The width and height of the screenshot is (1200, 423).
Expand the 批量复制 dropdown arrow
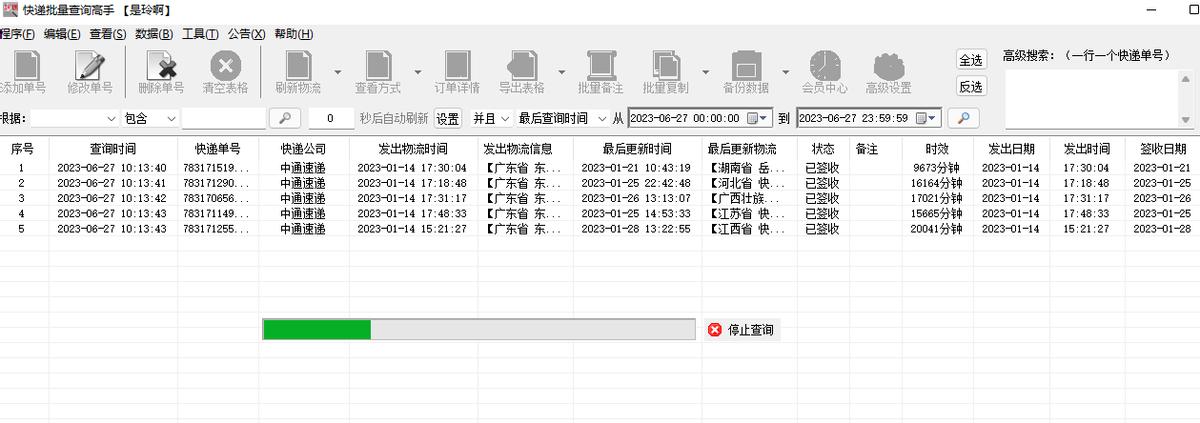706,73
